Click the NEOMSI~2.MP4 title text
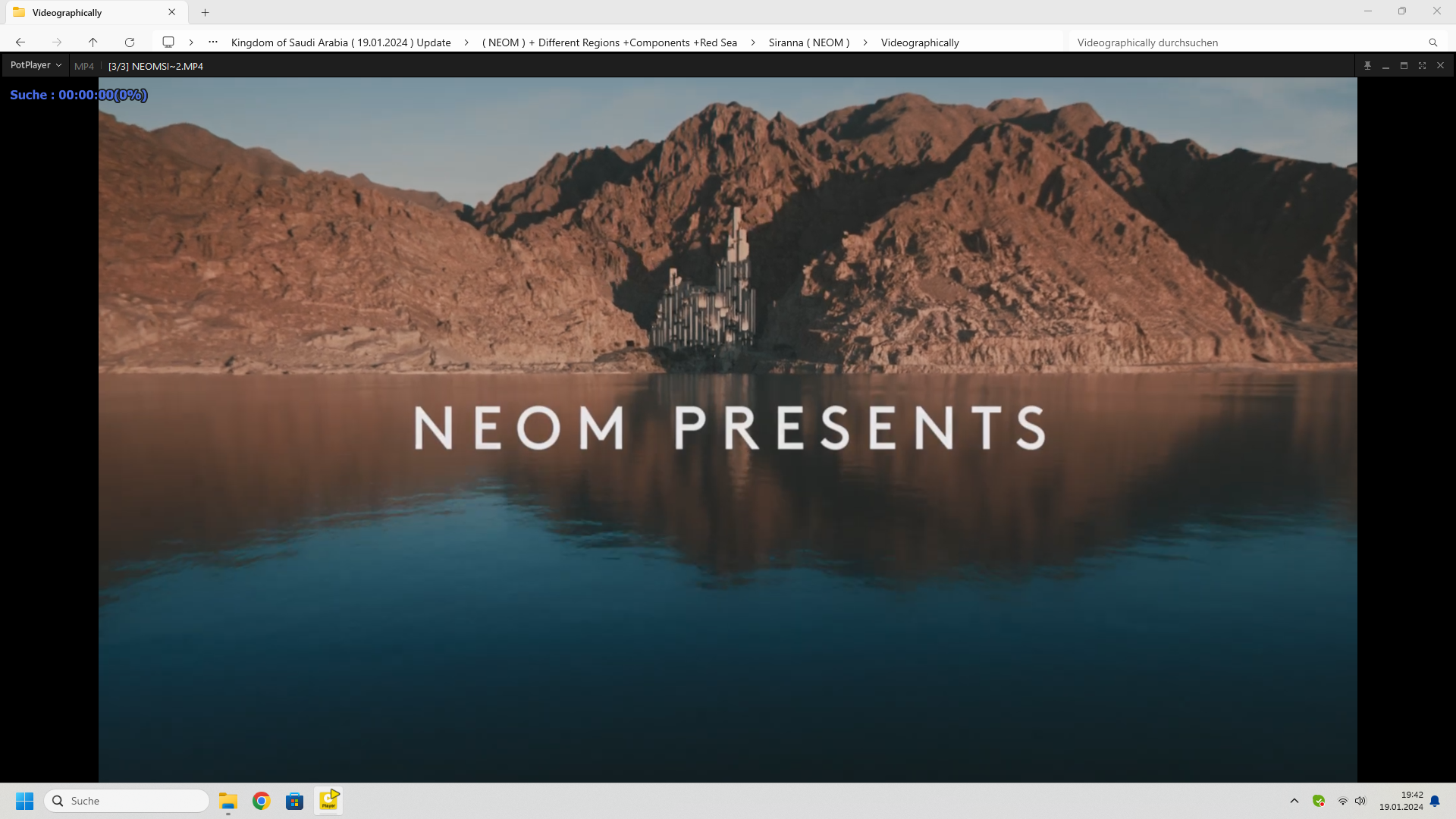1456x819 pixels. [x=168, y=67]
